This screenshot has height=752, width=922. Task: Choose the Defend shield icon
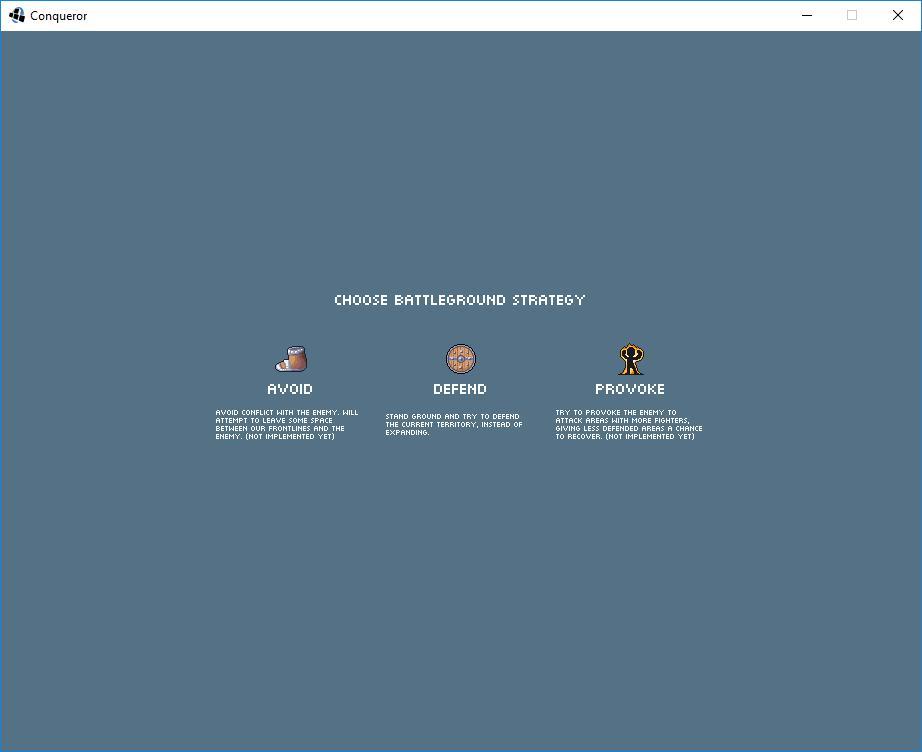tap(460, 359)
